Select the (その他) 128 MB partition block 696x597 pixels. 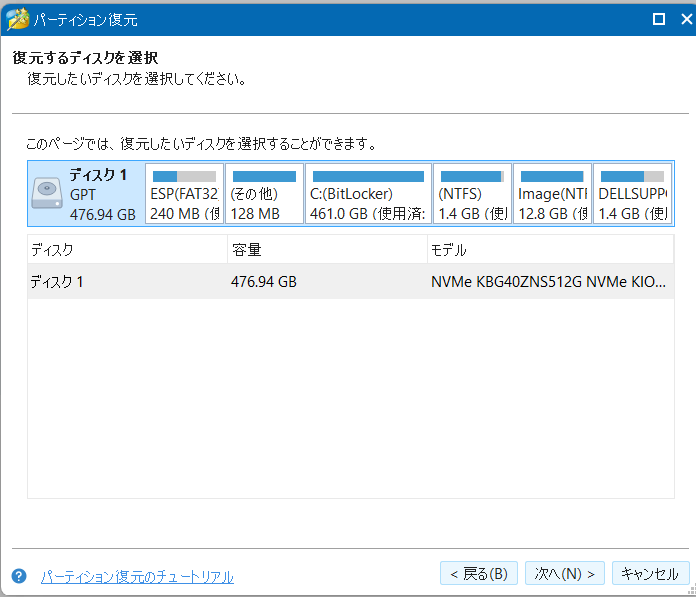264,194
